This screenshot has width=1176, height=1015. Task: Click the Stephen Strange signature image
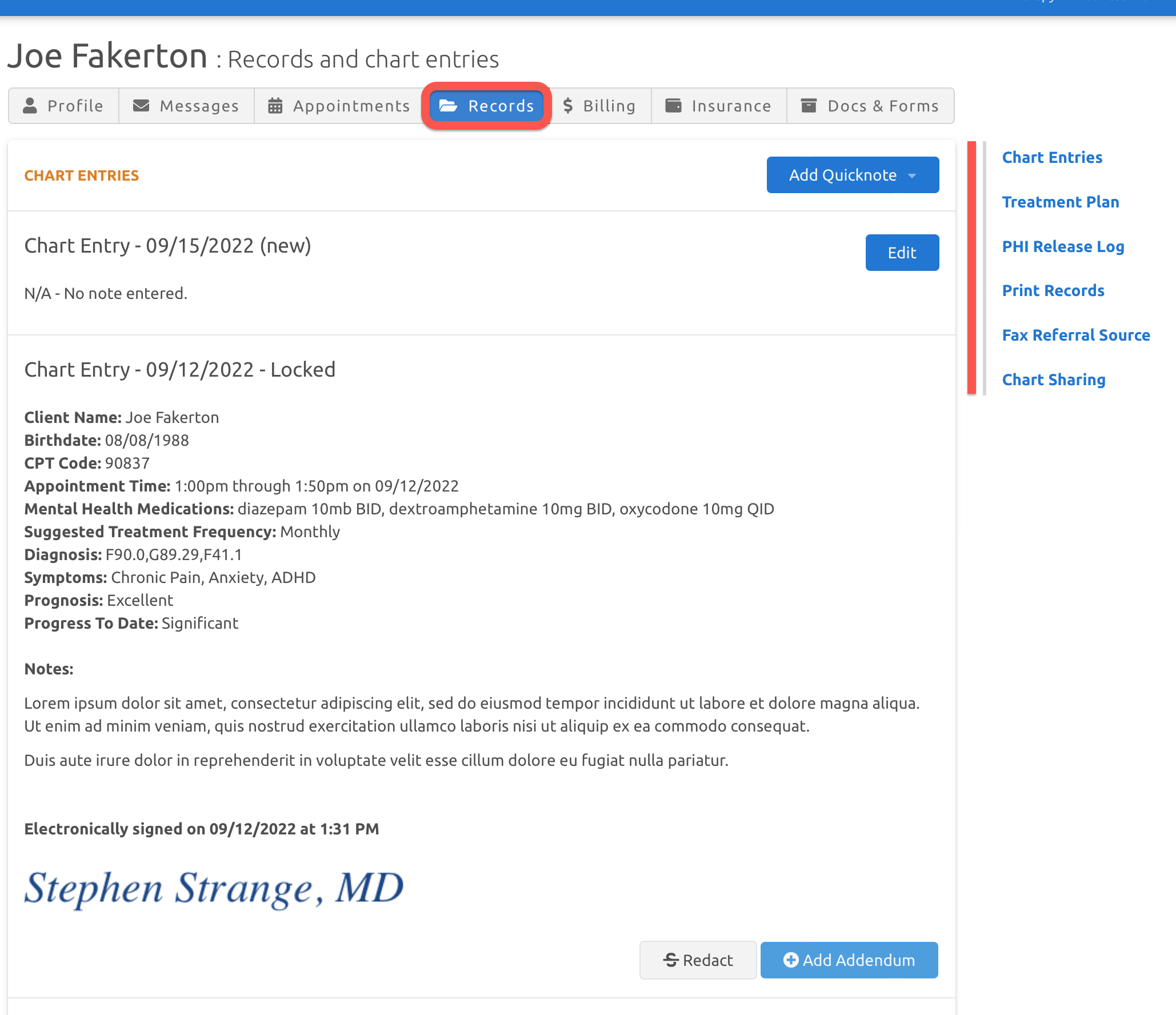pyautogui.click(x=214, y=889)
